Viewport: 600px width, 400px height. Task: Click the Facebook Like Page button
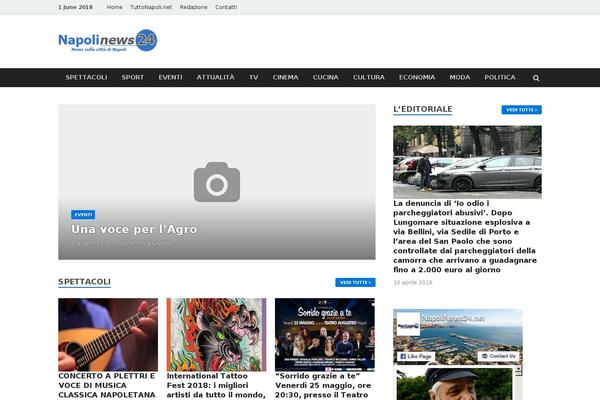[x=416, y=356]
